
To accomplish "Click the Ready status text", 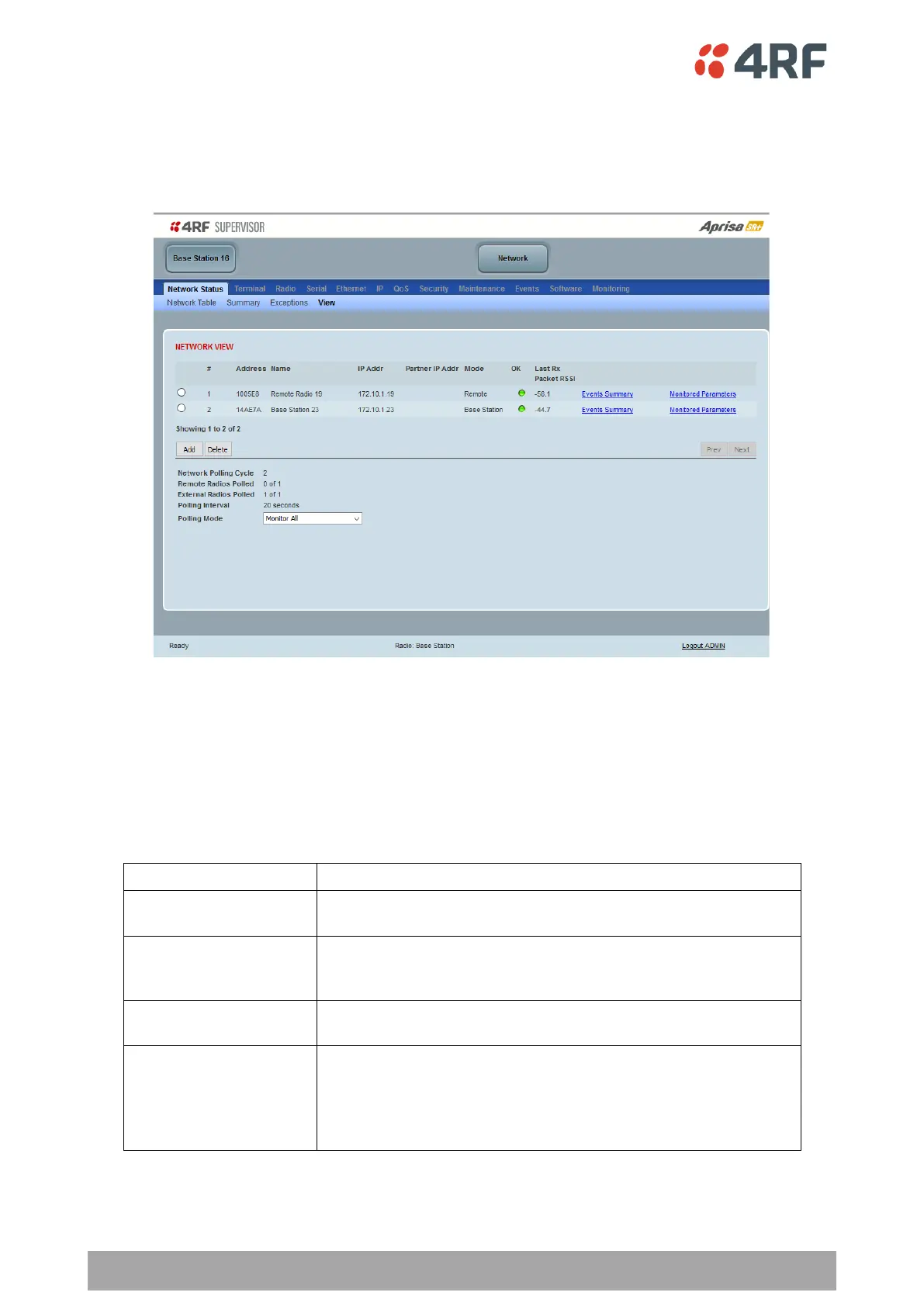I will coord(179,646).
